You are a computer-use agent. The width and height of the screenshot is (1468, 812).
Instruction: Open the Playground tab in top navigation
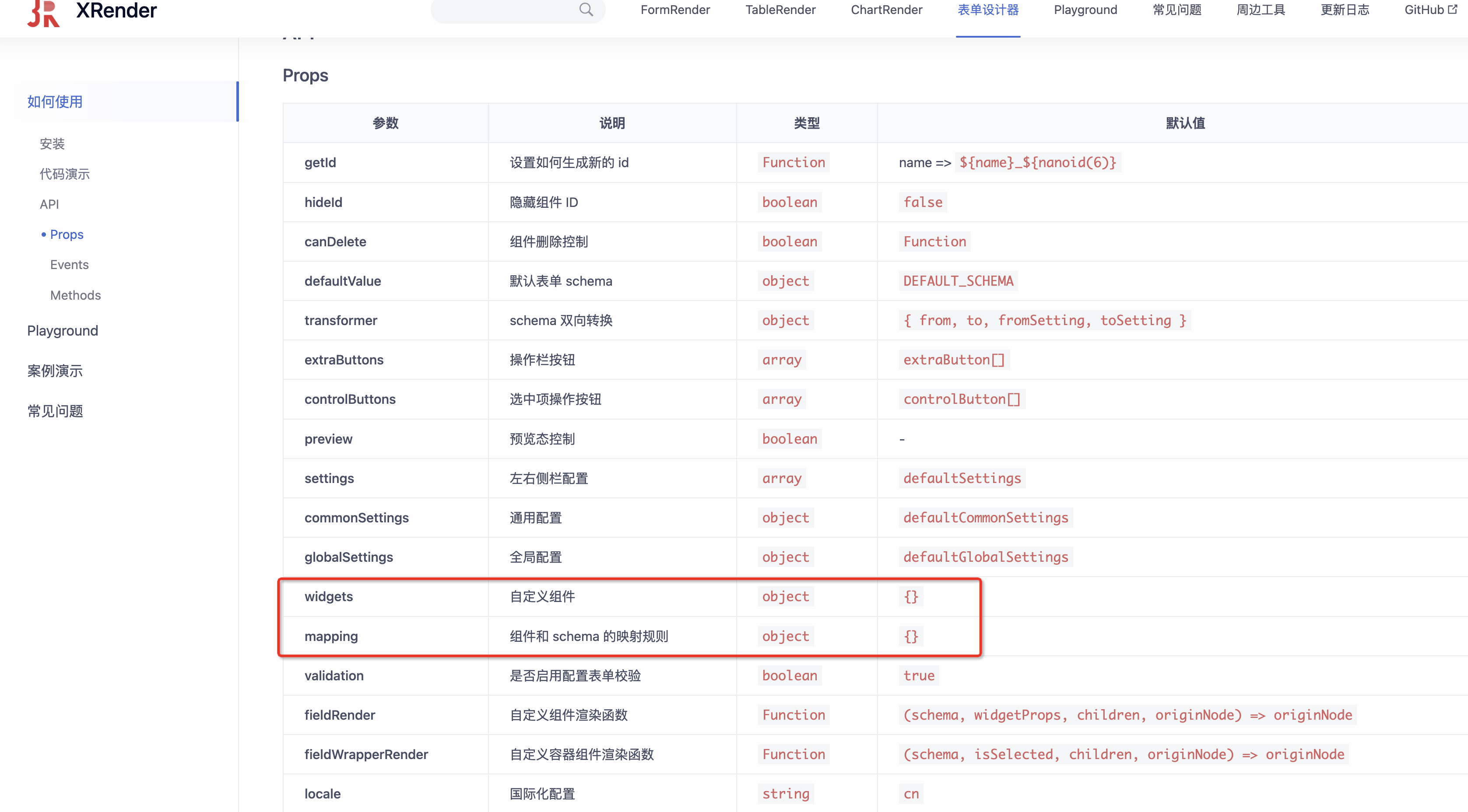[1085, 10]
